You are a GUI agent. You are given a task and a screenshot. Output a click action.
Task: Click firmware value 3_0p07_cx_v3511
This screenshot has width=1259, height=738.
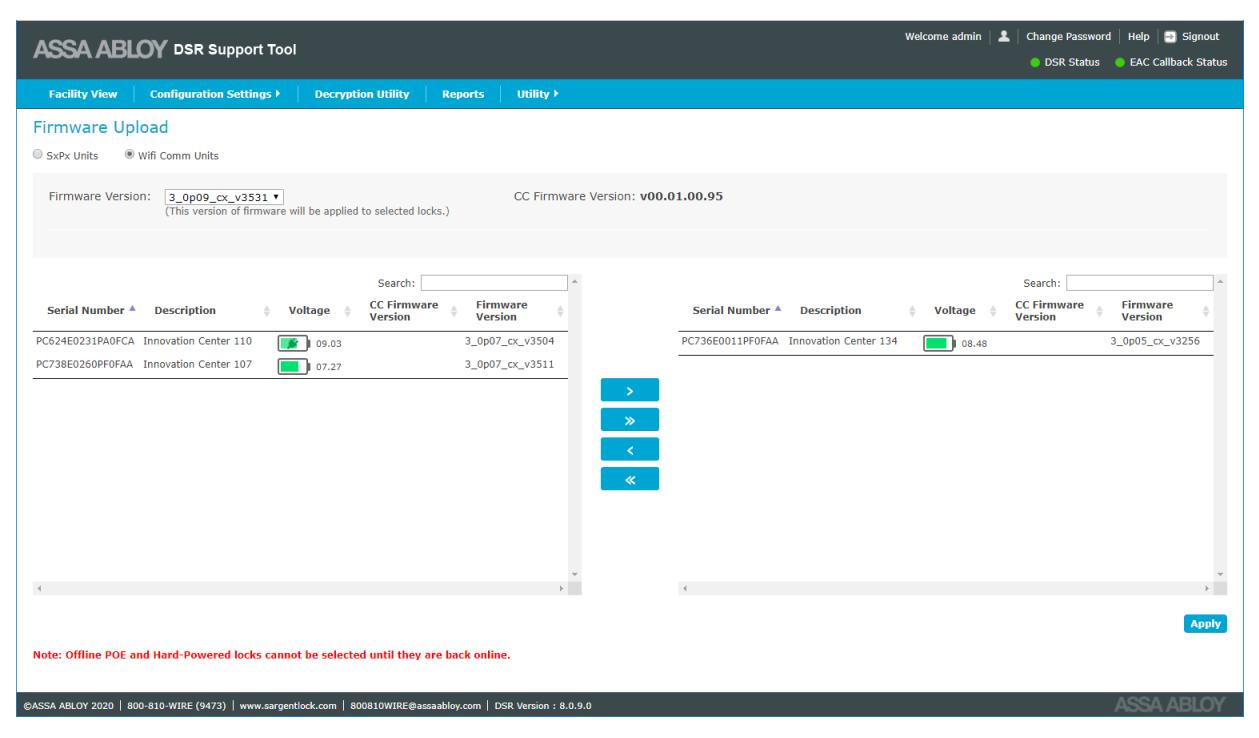tap(510, 366)
